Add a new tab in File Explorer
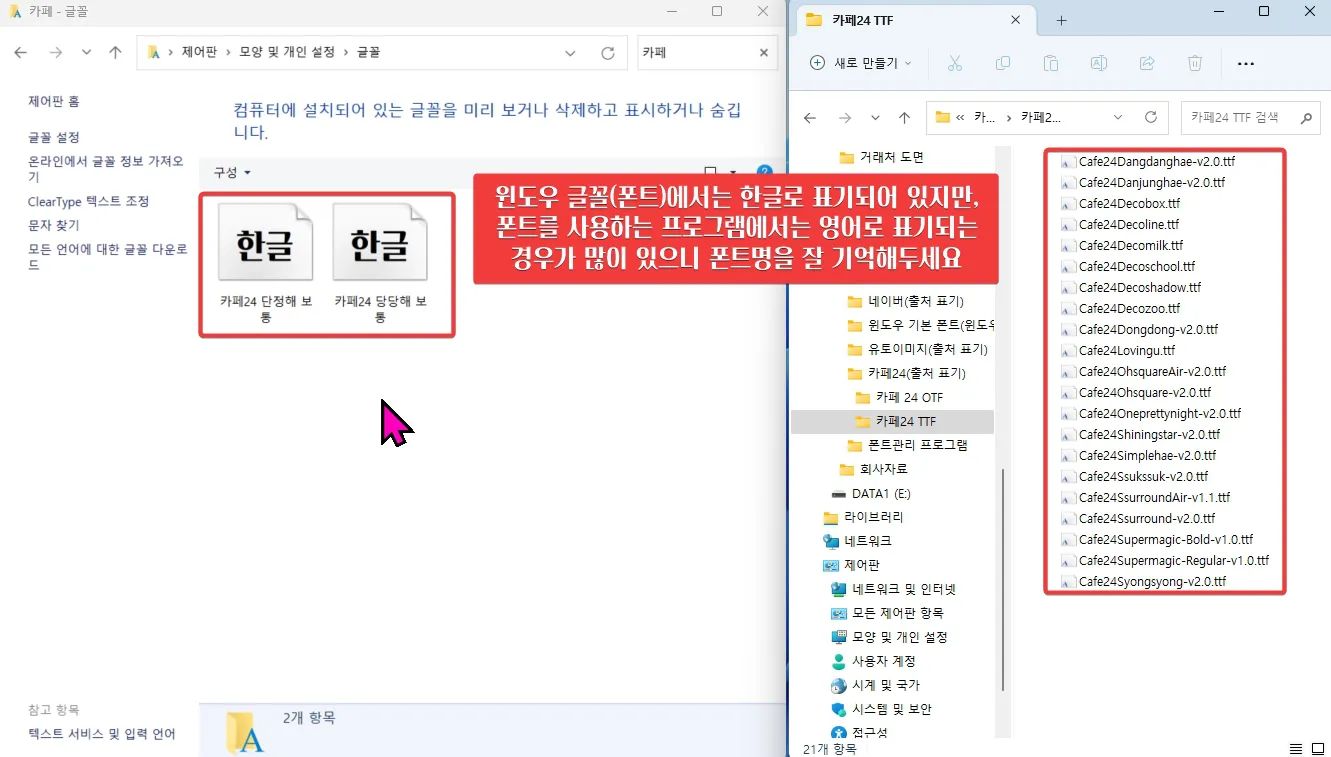The image size is (1331, 757). [x=1062, y=20]
